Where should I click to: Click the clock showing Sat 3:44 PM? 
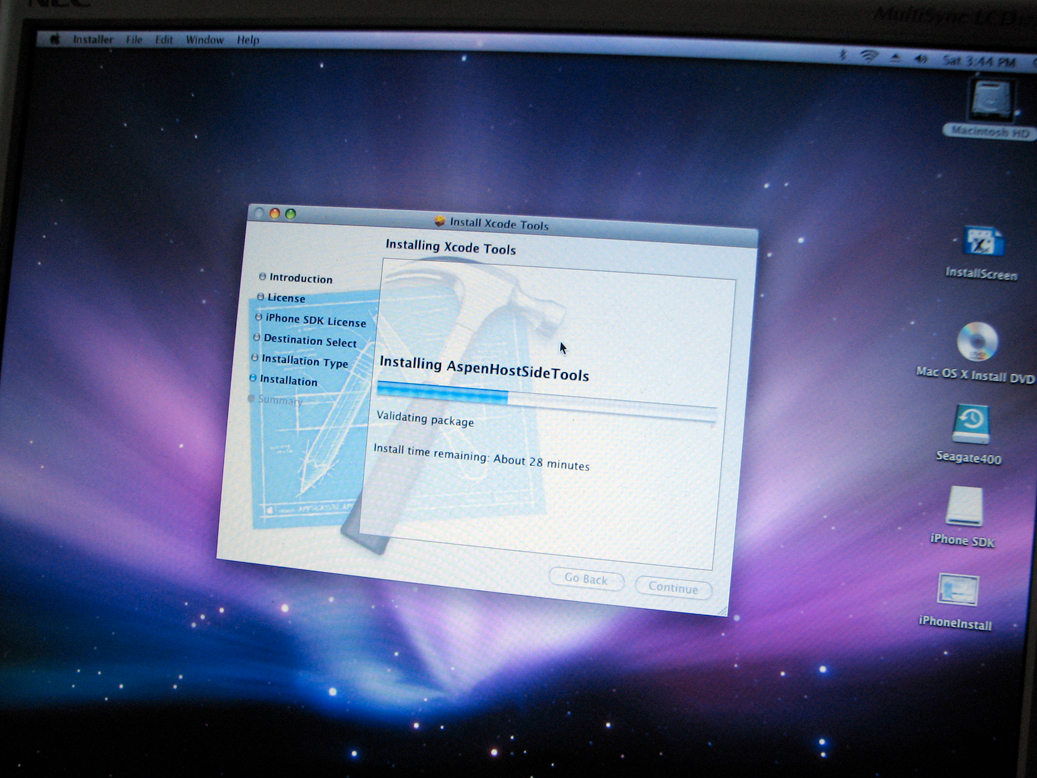click(x=979, y=62)
